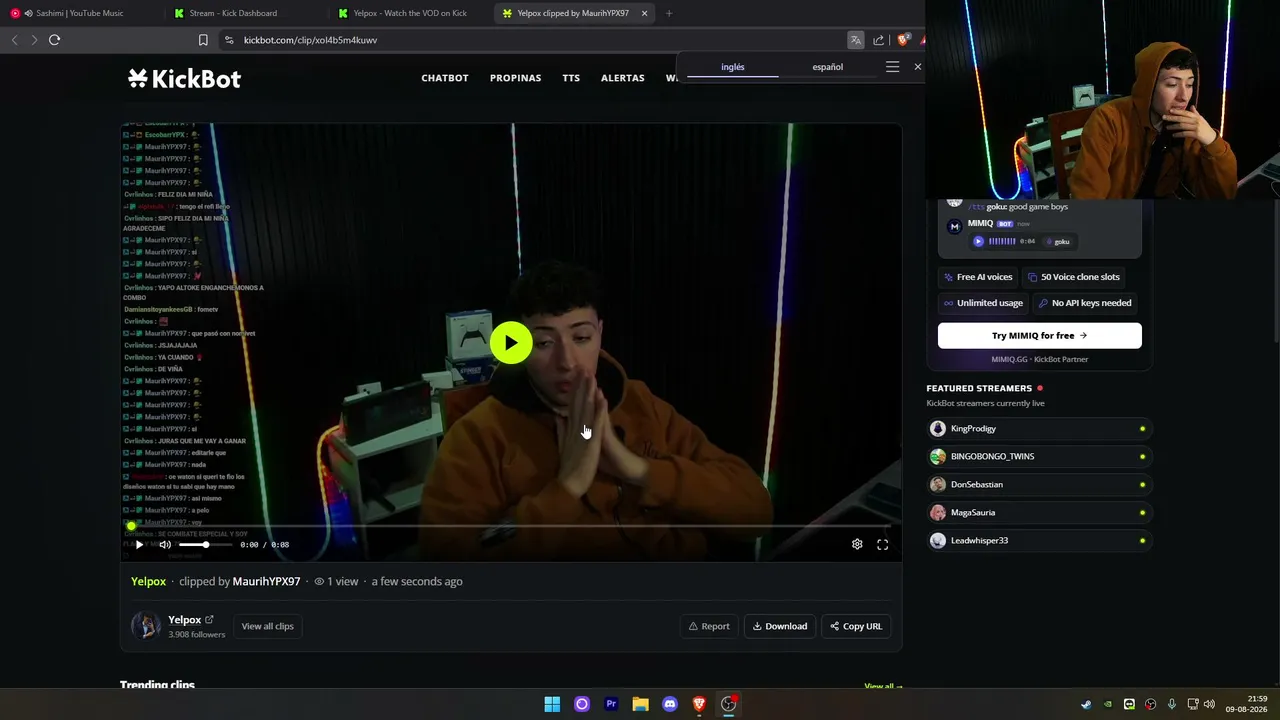This screenshot has width=1280, height=720.
Task: Open the TTS menu item
Action: 571,78
